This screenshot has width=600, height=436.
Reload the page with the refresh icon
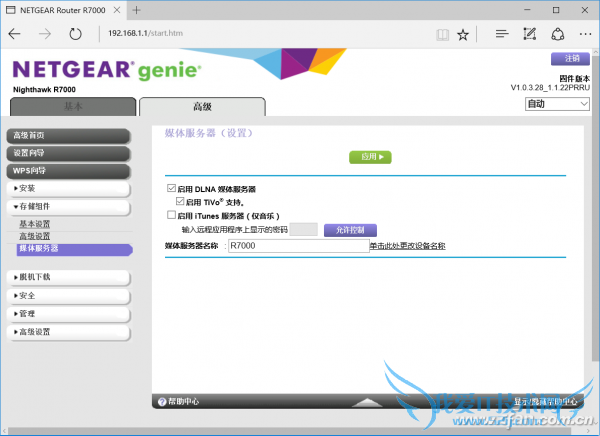(x=75, y=34)
